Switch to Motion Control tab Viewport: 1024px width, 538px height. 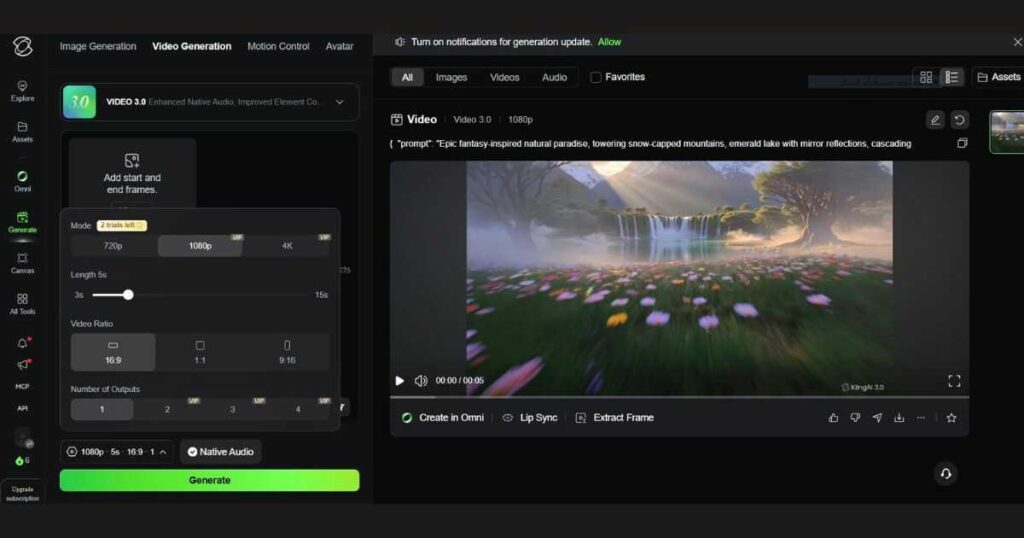(x=278, y=46)
